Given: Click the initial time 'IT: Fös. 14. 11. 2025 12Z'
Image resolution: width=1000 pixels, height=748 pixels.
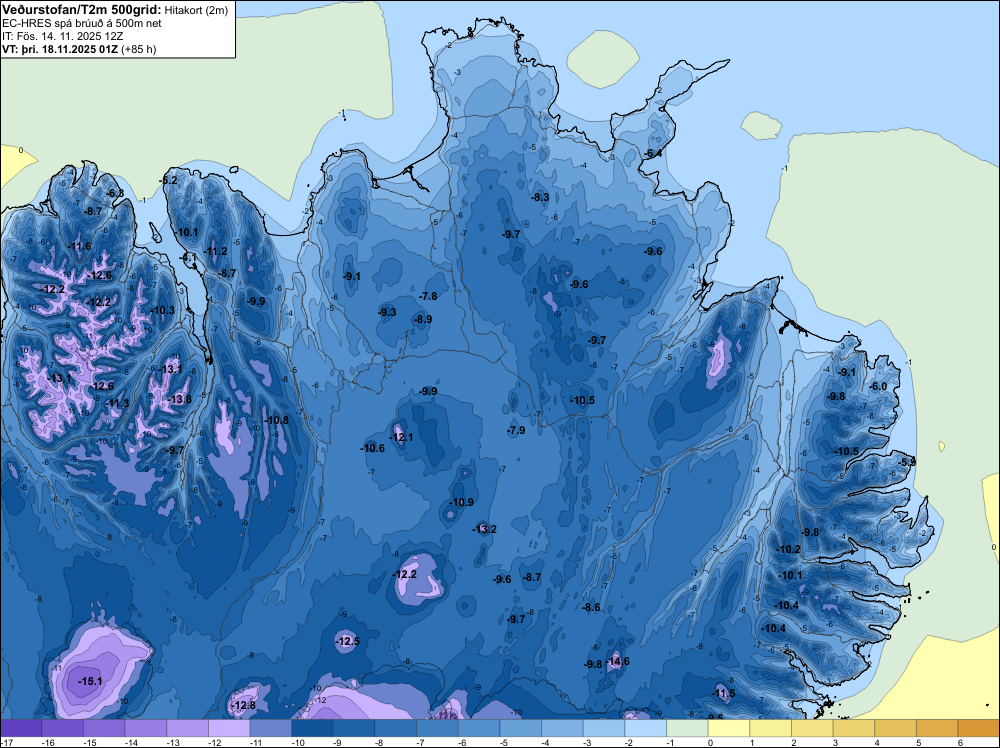Looking at the screenshot, I should 60,36.
